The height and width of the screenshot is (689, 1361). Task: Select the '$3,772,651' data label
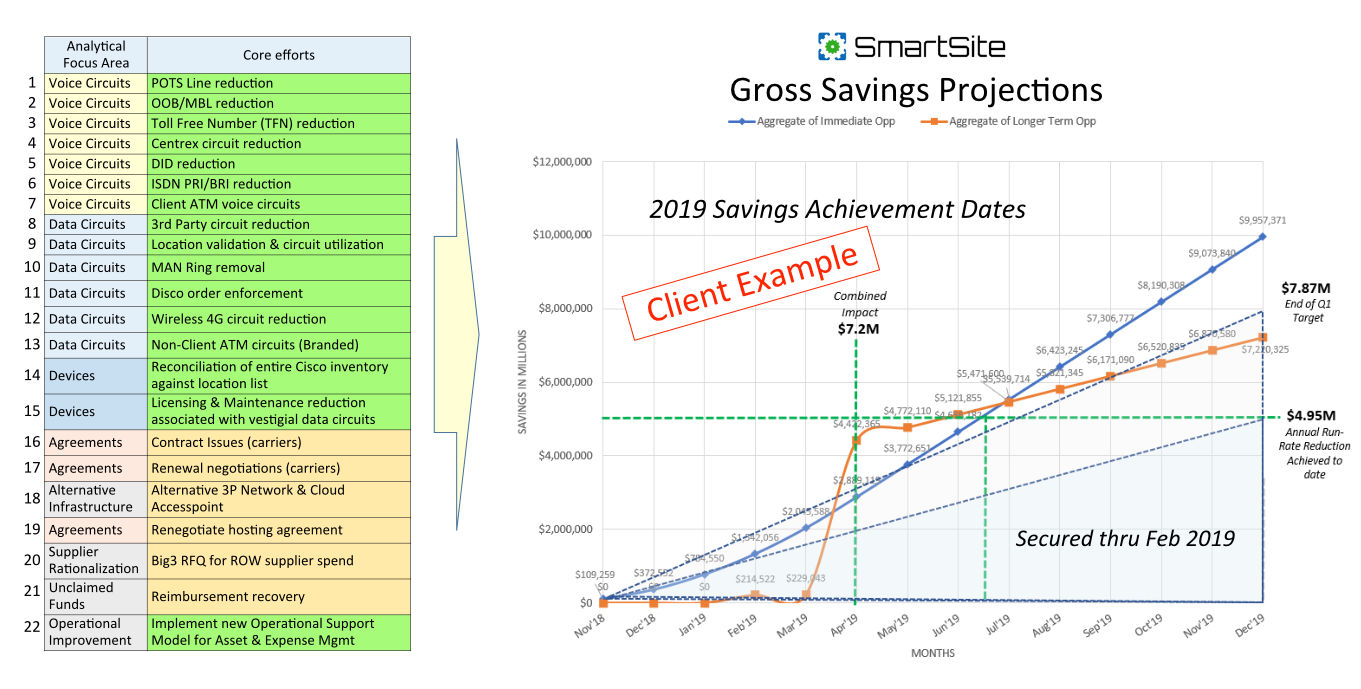[x=907, y=448]
